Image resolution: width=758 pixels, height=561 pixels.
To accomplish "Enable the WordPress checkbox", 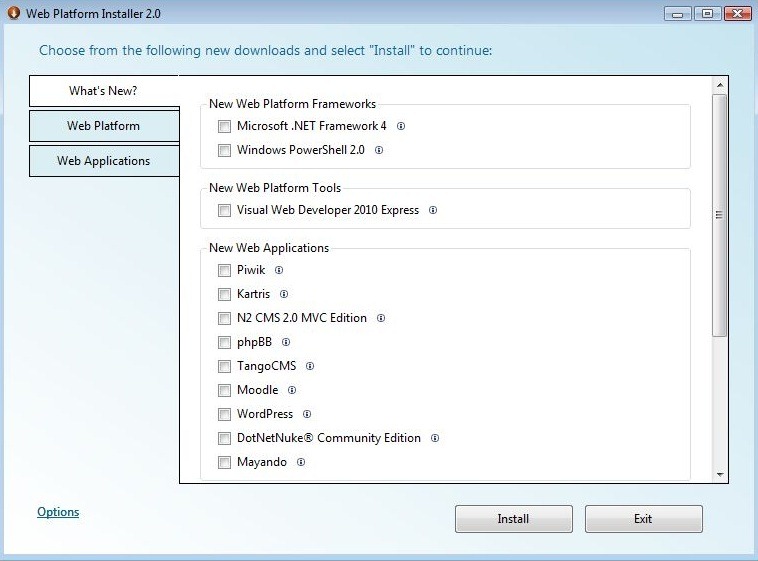I will (224, 414).
